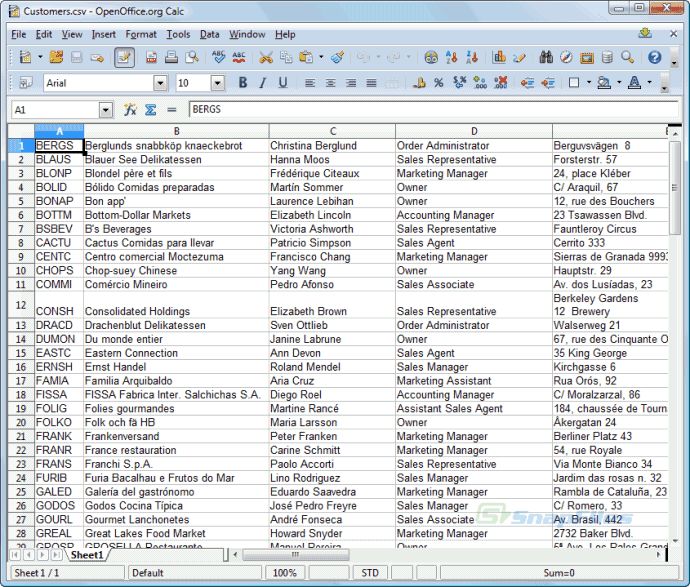690x587 pixels.
Task: Click the Cut scissors icon
Action: (x=266, y=57)
